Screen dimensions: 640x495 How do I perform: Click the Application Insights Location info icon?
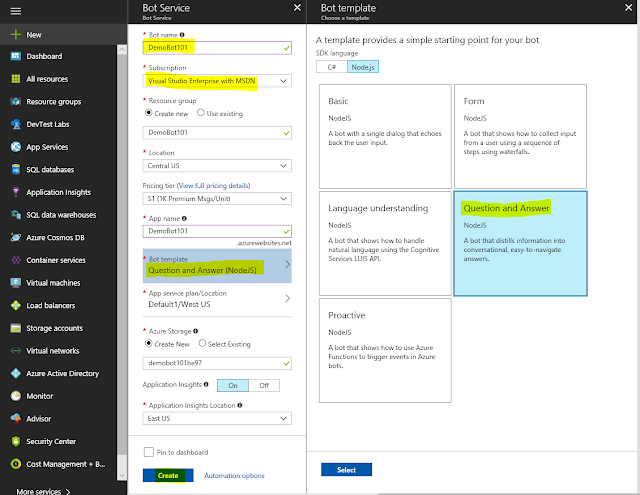[x=240, y=405]
